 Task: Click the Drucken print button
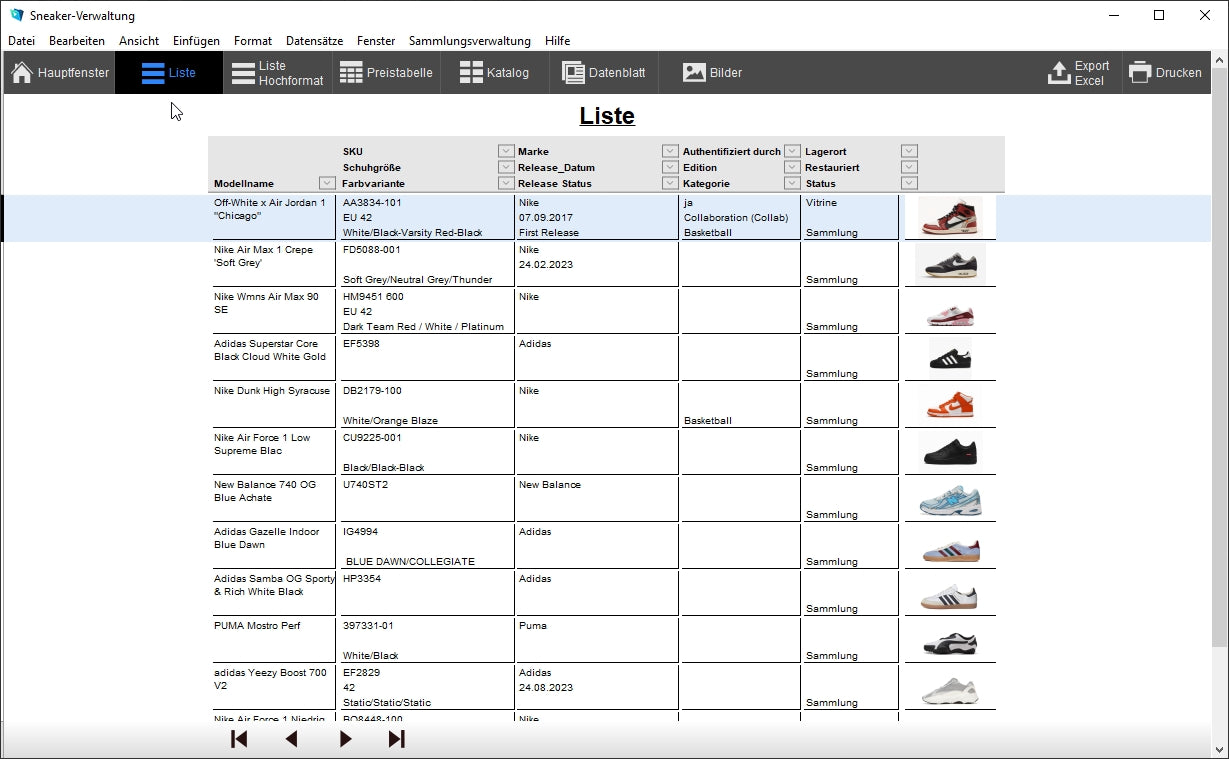point(1165,73)
